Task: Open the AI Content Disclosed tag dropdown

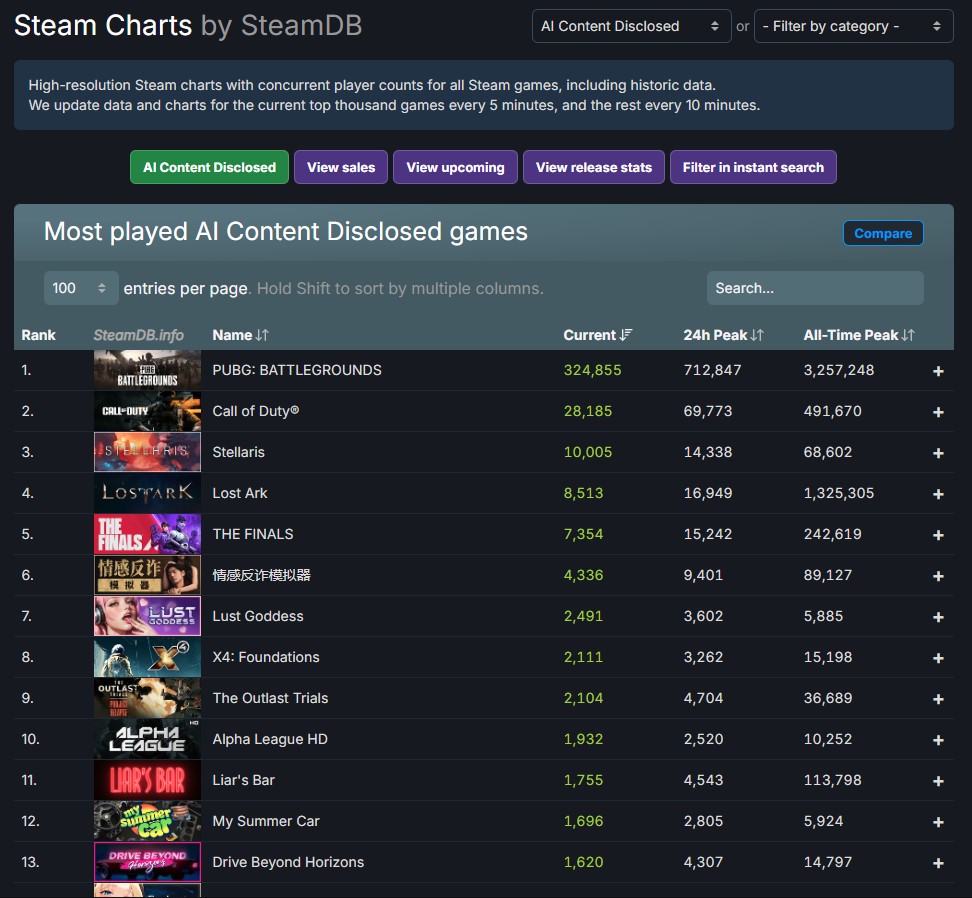Action: pos(631,26)
